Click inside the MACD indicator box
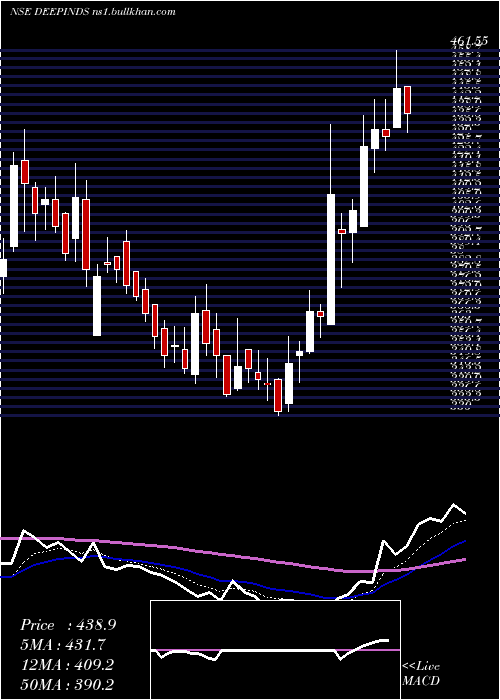 (x=275, y=650)
